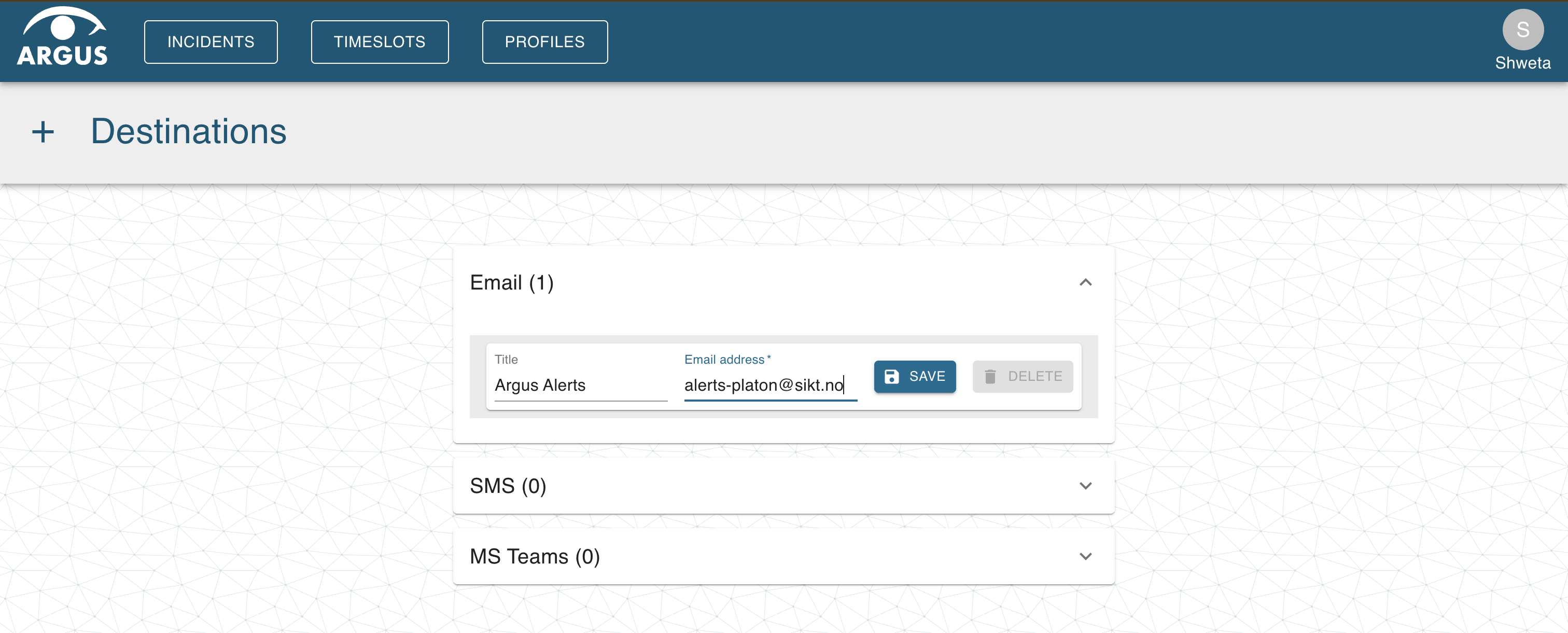Click the expand chevron on SMS section
The height and width of the screenshot is (633, 1568).
coord(1087,485)
